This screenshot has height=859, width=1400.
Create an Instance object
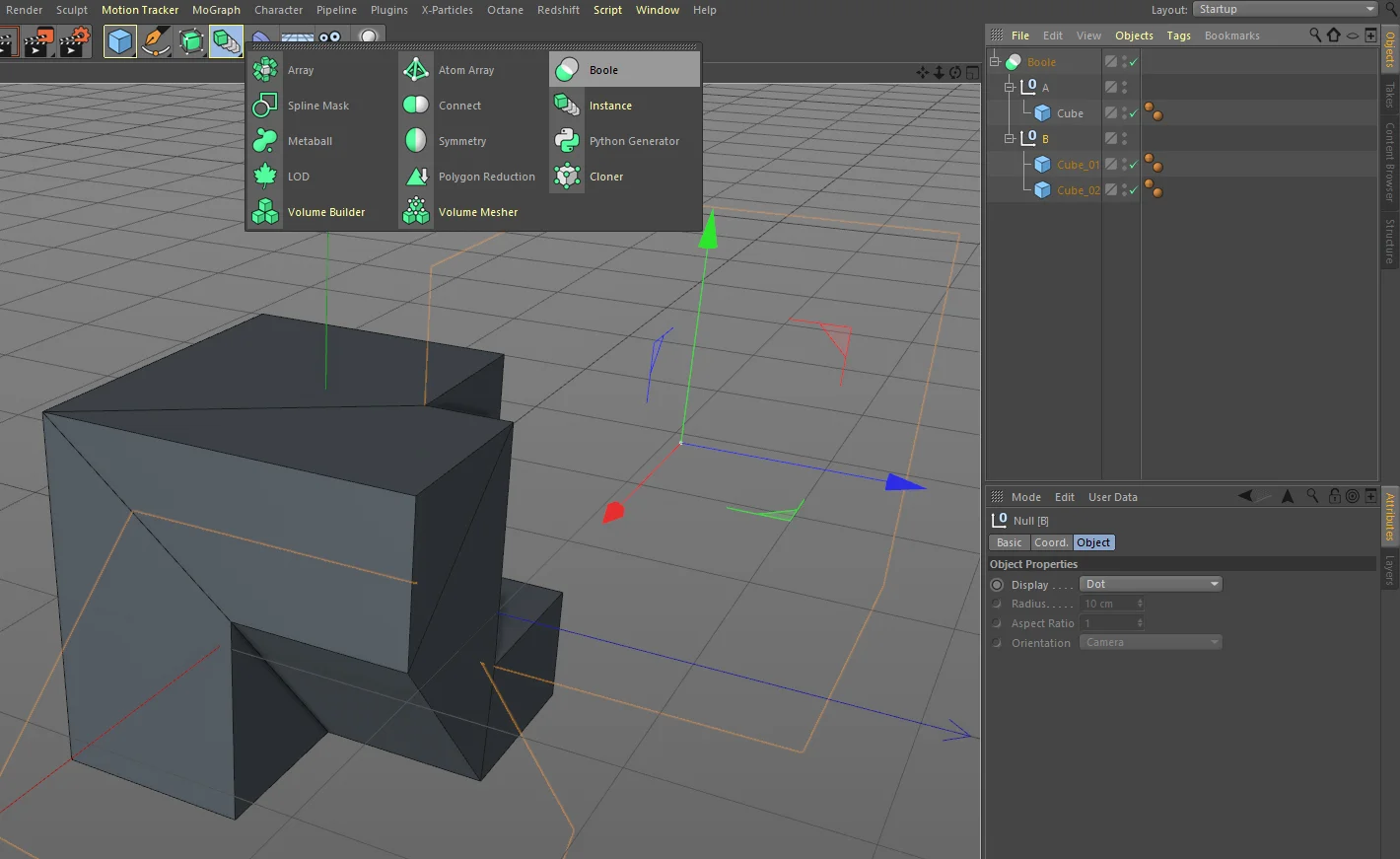pos(624,106)
